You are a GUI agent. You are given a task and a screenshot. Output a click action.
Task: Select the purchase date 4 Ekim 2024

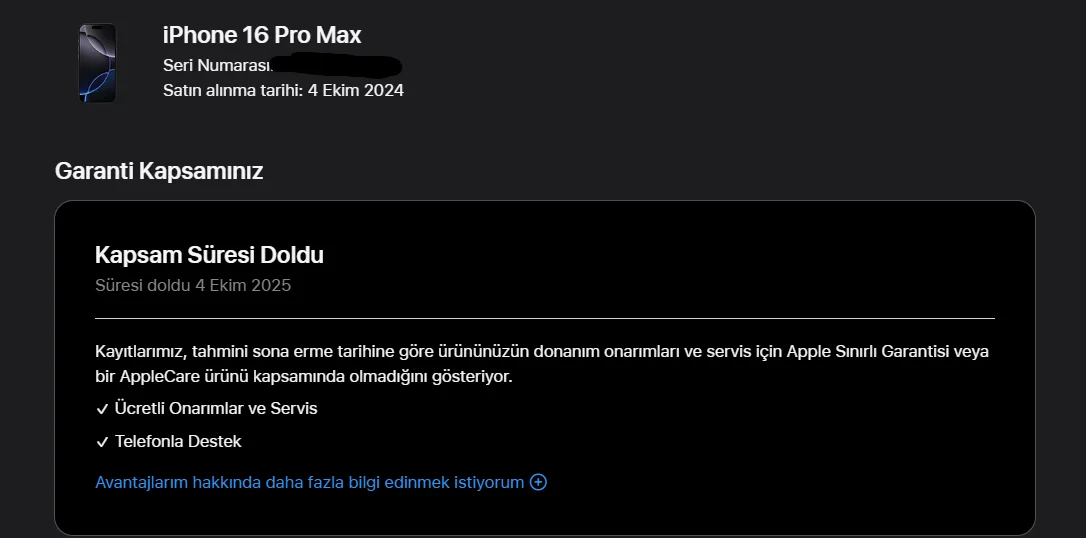pos(356,91)
